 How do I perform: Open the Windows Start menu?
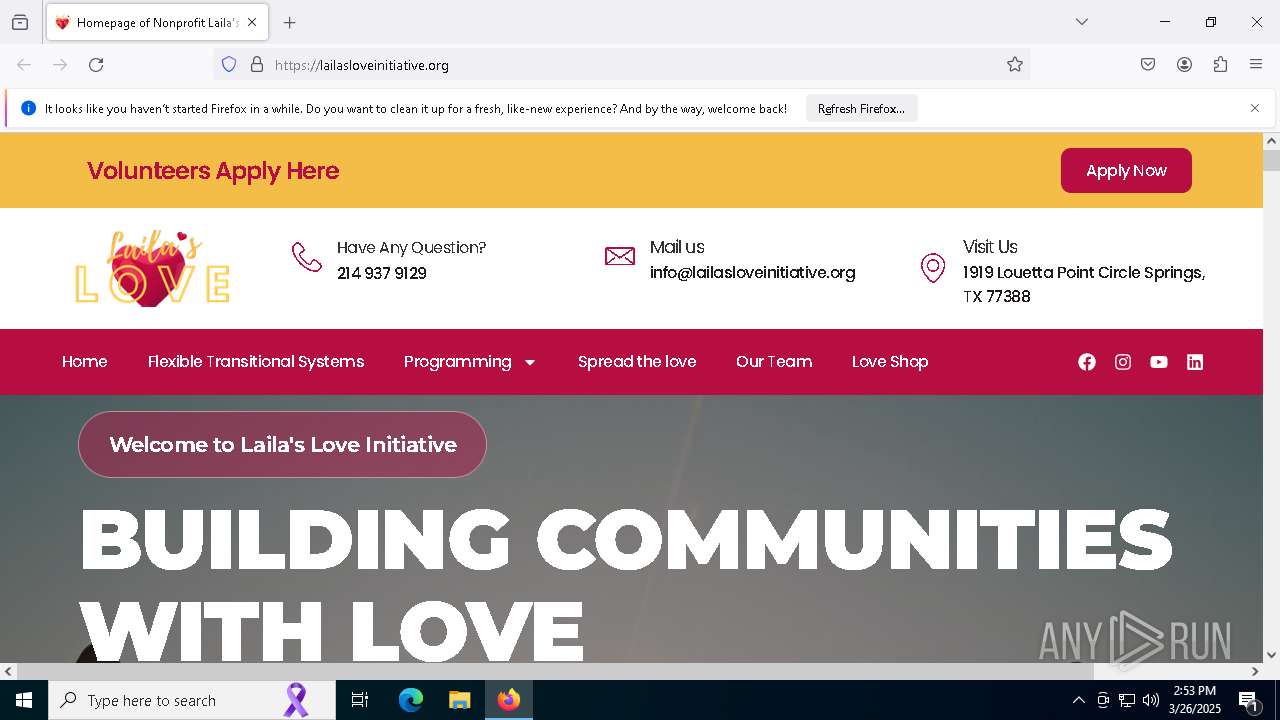(24, 700)
